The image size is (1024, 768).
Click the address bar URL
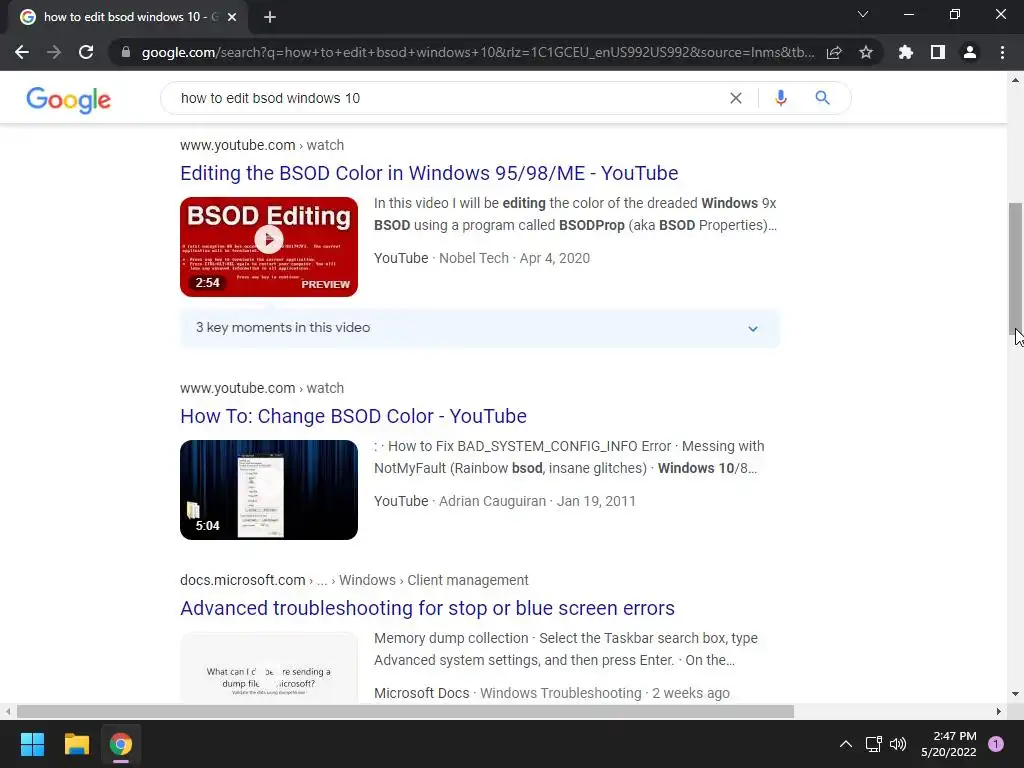[477, 52]
